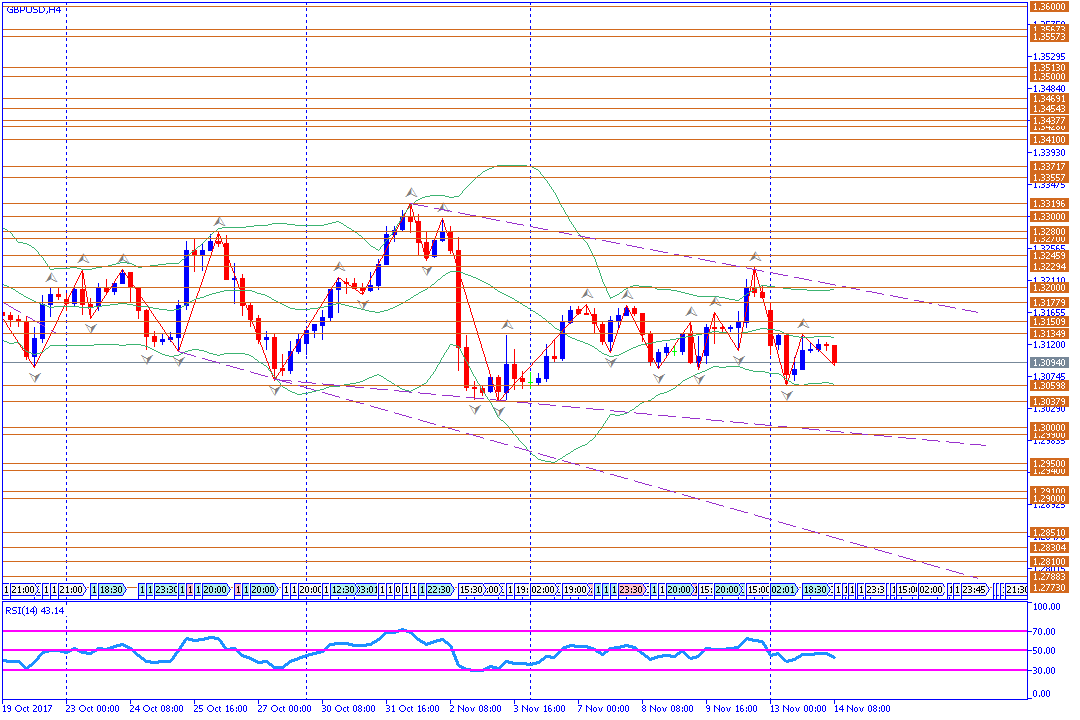The height and width of the screenshot is (720, 1080).
Task: Select the 1.33557 price level label
Action: tap(1048, 178)
